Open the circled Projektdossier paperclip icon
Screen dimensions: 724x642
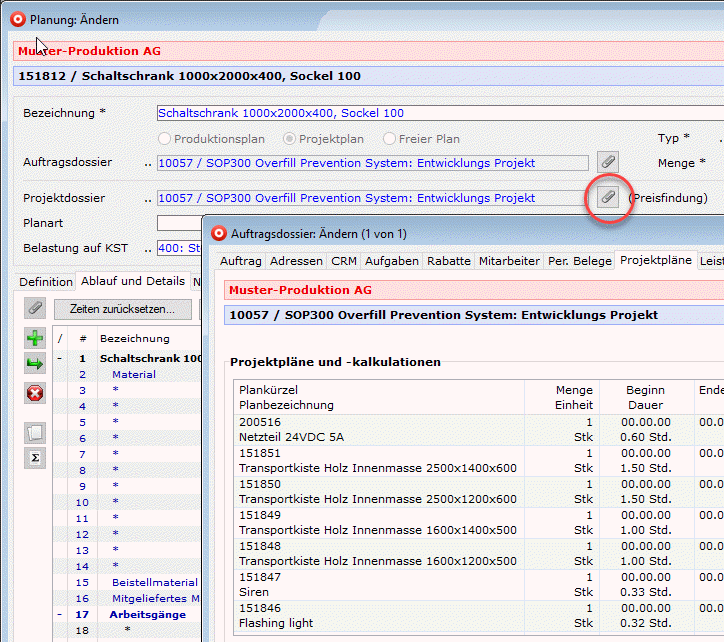point(607,197)
